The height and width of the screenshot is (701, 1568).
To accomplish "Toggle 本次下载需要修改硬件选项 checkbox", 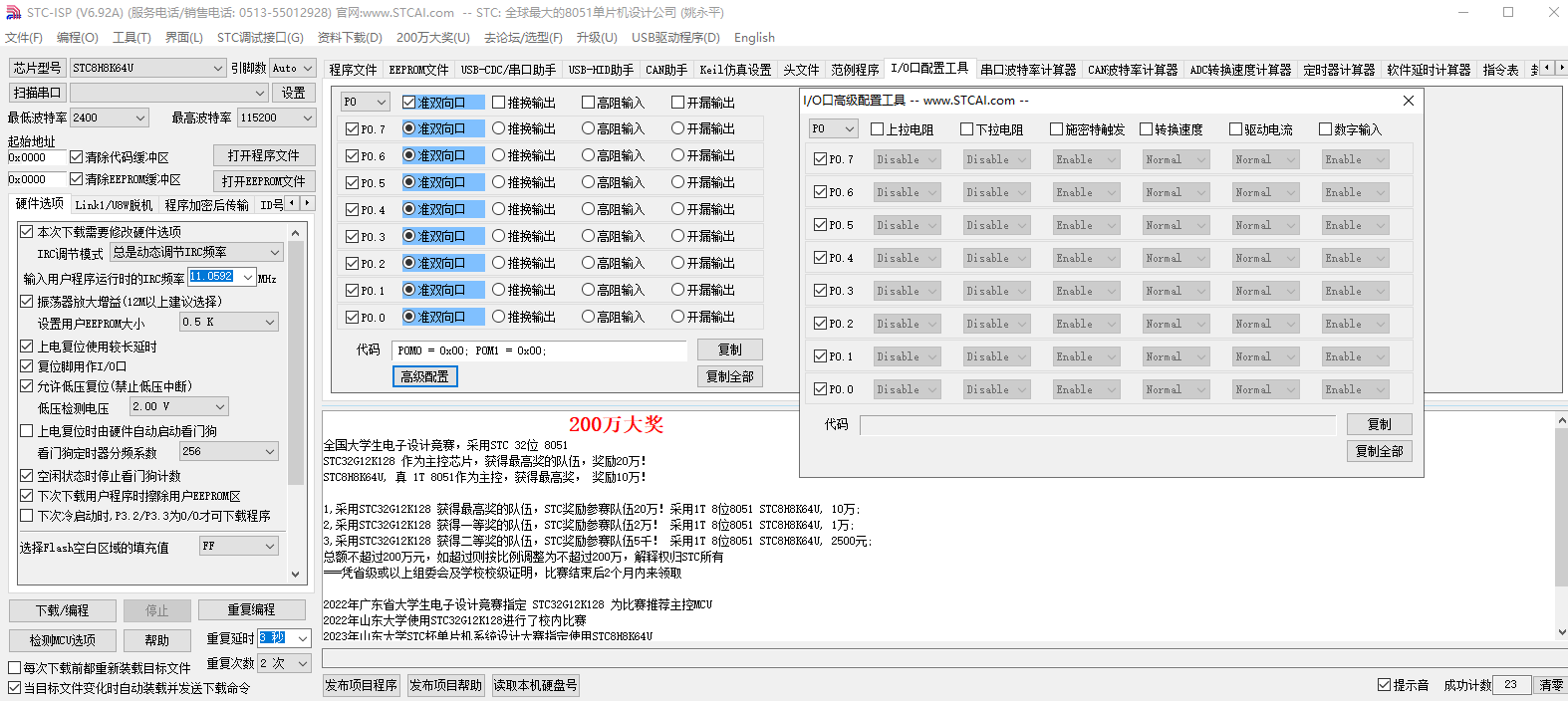I will (x=101, y=232).
